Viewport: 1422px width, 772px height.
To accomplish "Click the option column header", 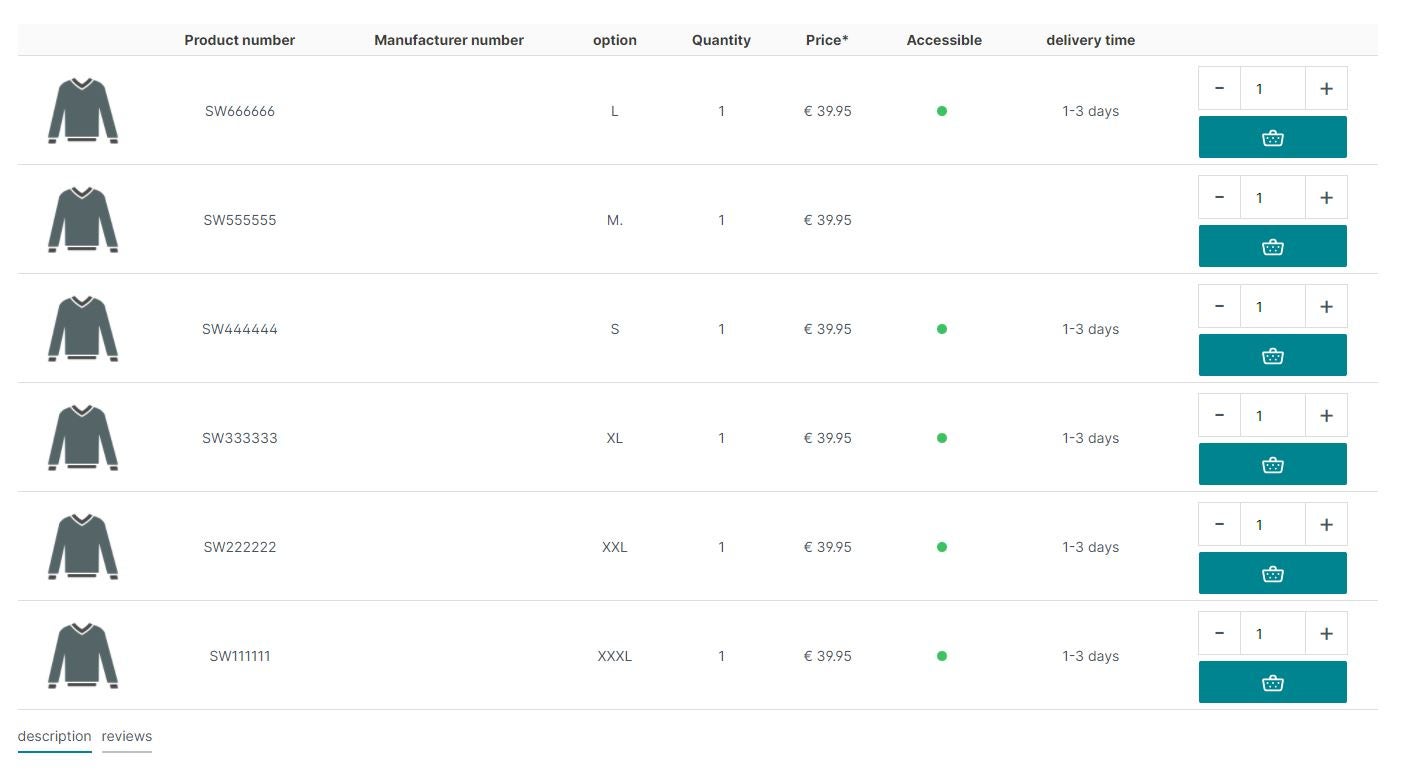I will click(615, 40).
